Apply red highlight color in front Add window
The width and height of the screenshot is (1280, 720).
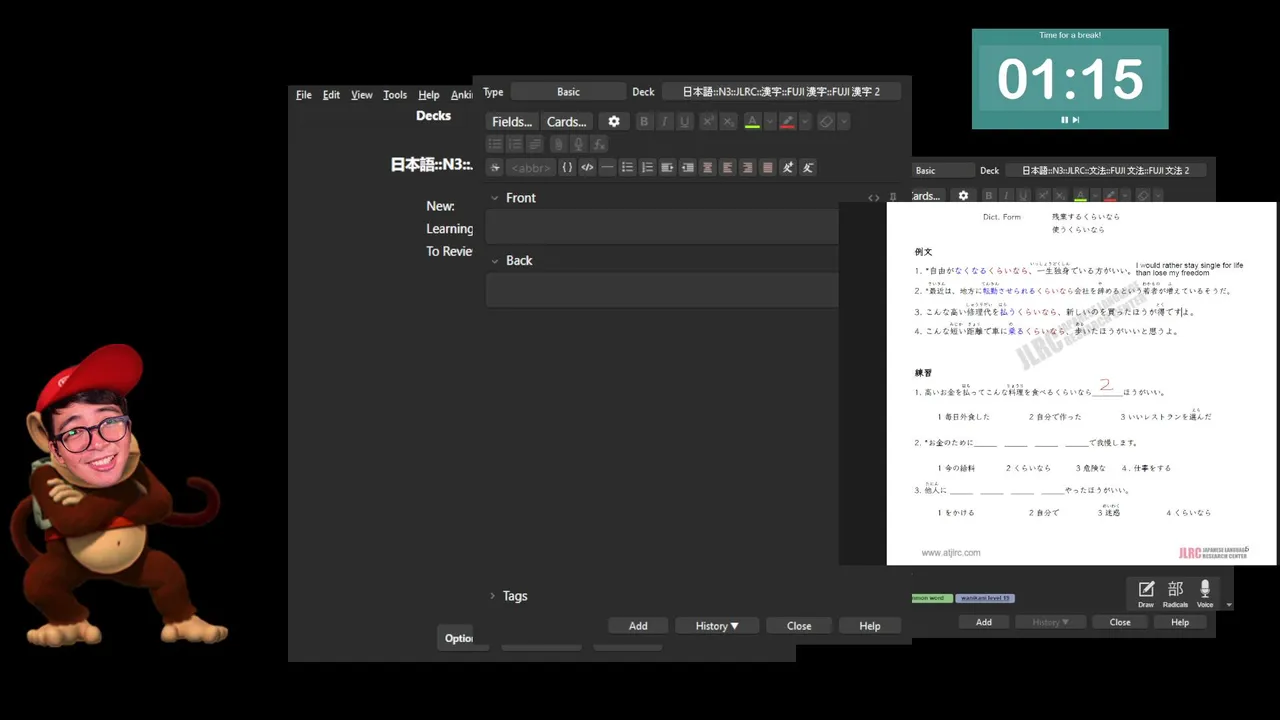[788, 121]
